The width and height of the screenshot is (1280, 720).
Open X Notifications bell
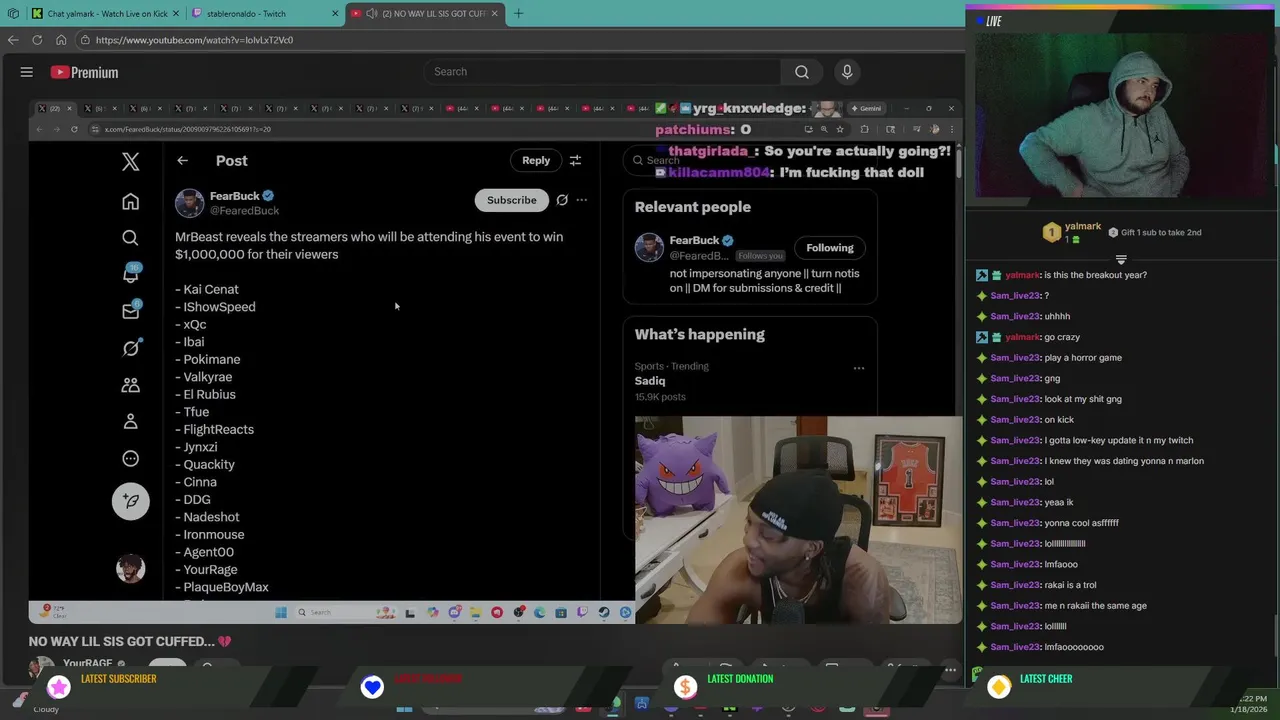coord(130,274)
